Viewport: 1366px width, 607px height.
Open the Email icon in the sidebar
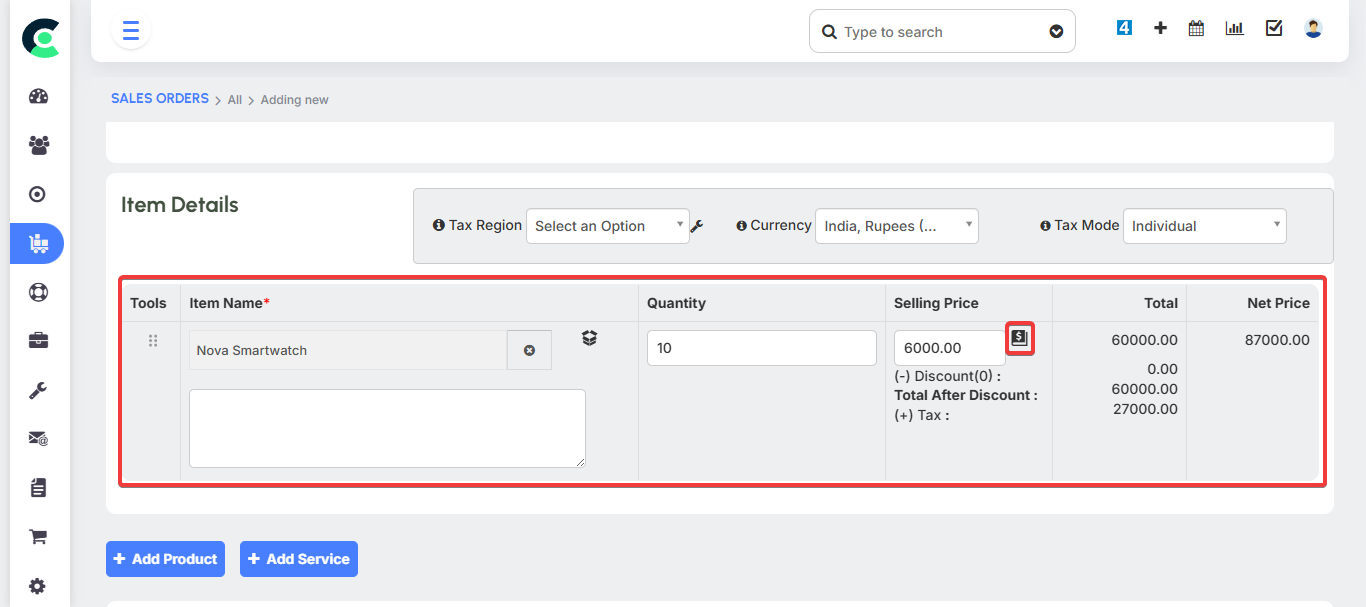tap(37, 438)
